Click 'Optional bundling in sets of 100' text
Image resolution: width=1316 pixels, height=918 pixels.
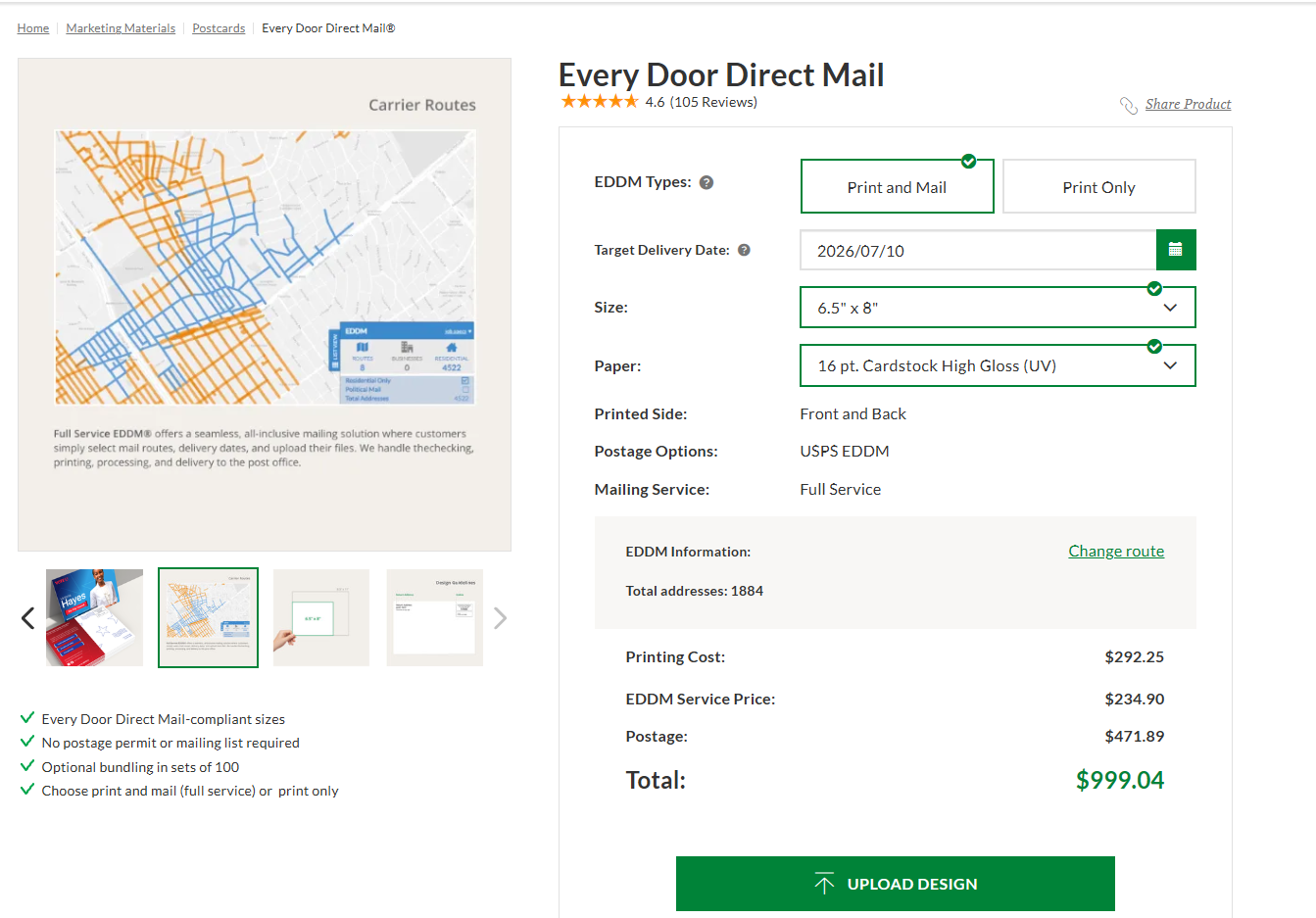[x=140, y=767]
